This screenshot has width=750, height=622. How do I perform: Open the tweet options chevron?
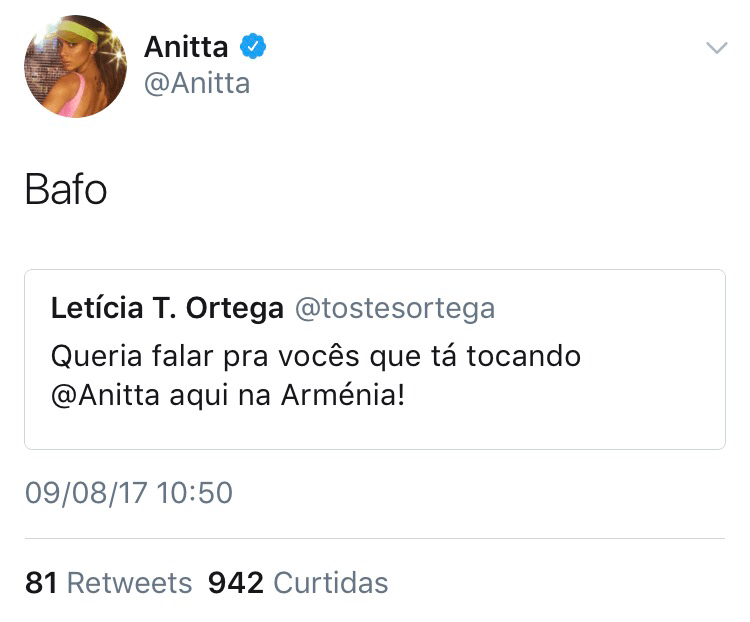pos(716,47)
